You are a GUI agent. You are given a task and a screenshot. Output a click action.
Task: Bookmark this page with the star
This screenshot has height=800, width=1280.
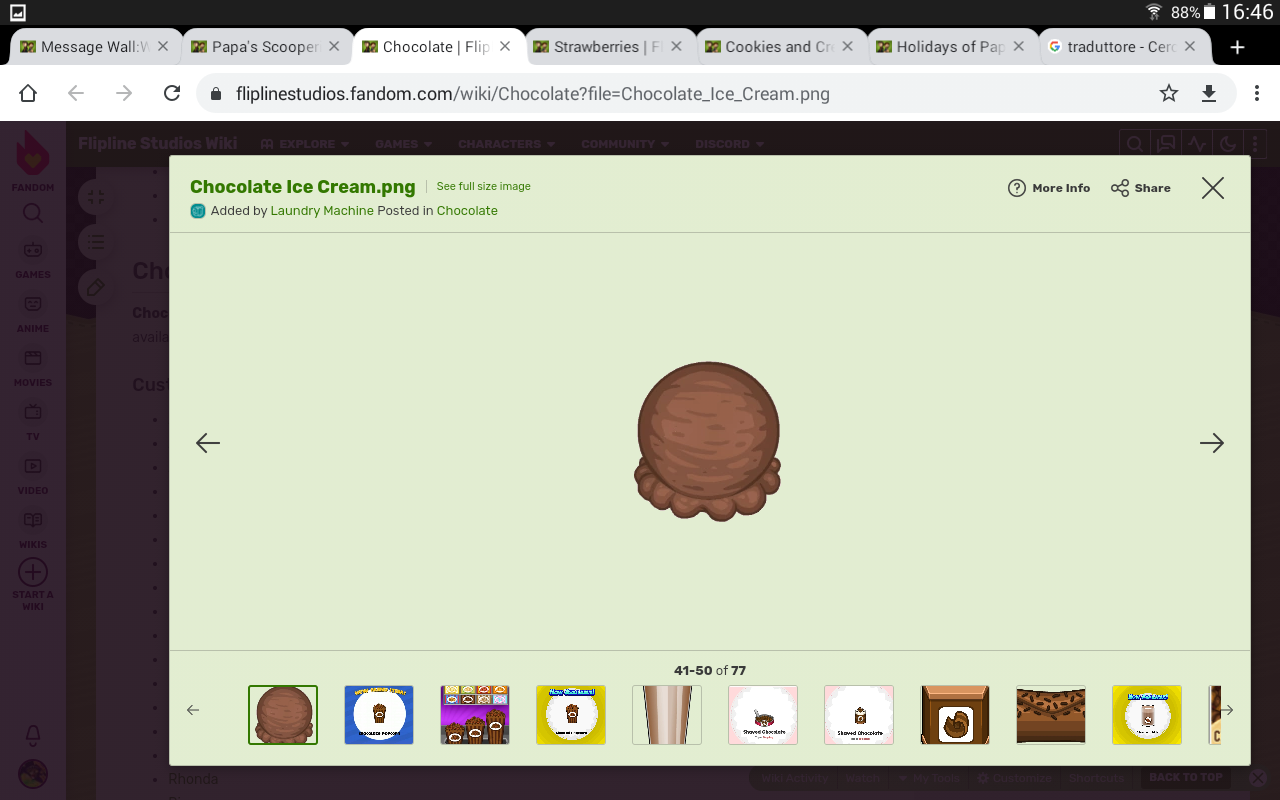1168,93
